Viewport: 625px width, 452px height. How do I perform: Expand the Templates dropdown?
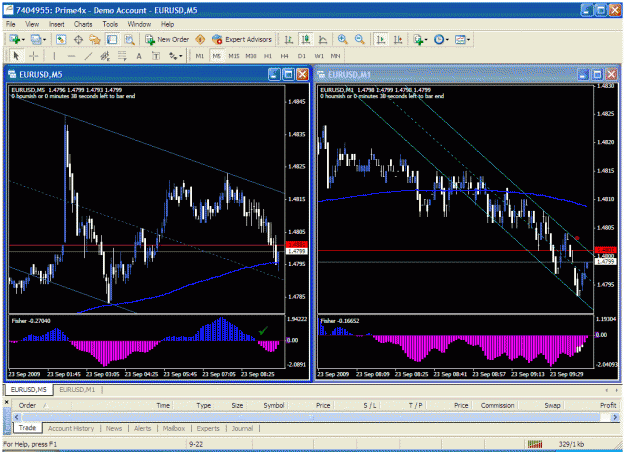468,40
